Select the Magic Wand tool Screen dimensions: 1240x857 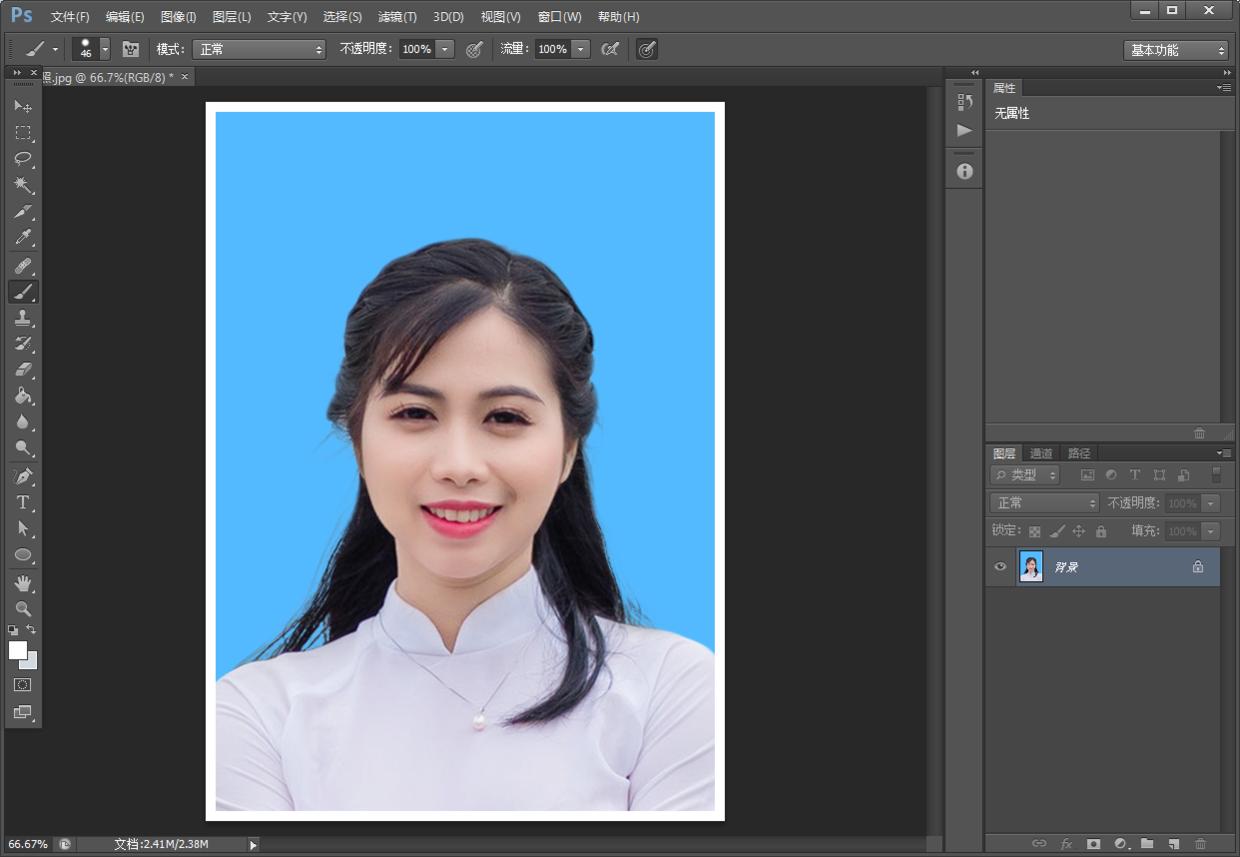coord(23,185)
